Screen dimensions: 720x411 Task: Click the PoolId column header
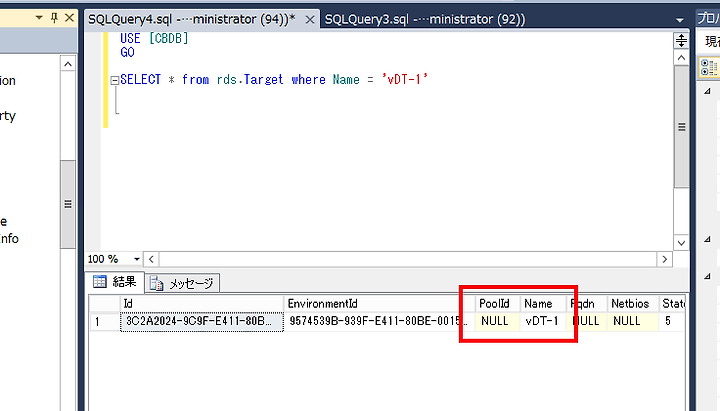click(497, 304)
